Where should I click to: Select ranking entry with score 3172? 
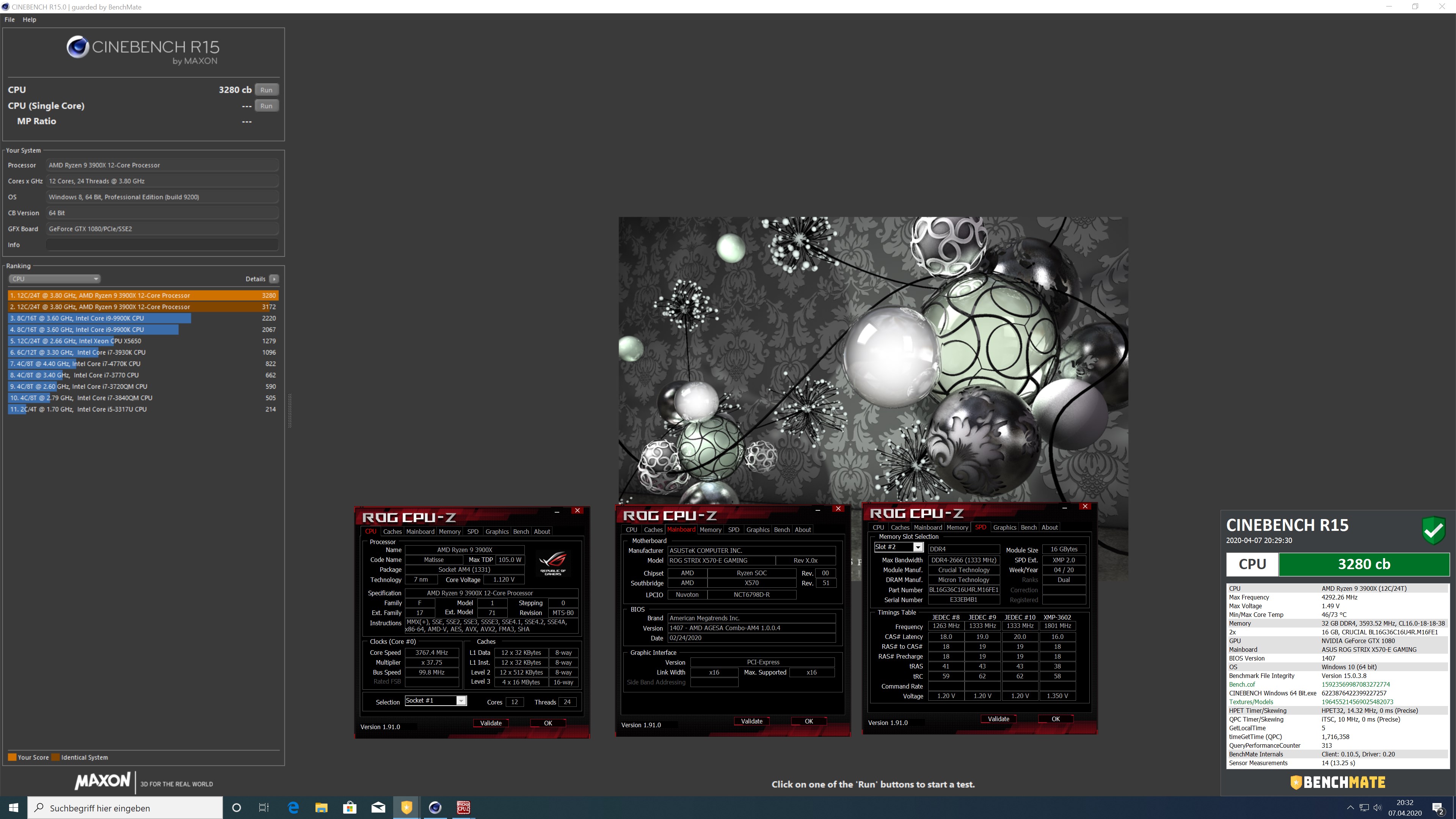(143, 307)
